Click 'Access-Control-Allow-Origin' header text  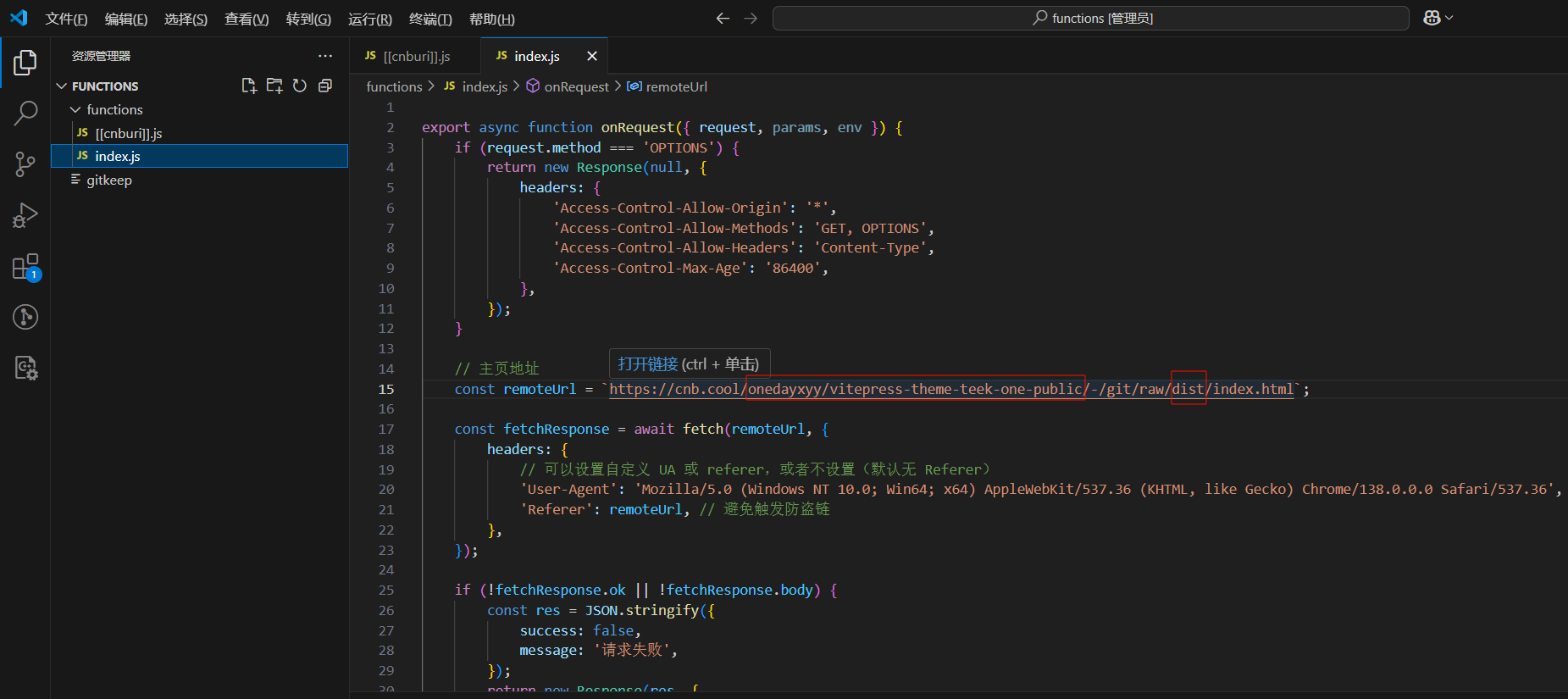tap(670, 208)
